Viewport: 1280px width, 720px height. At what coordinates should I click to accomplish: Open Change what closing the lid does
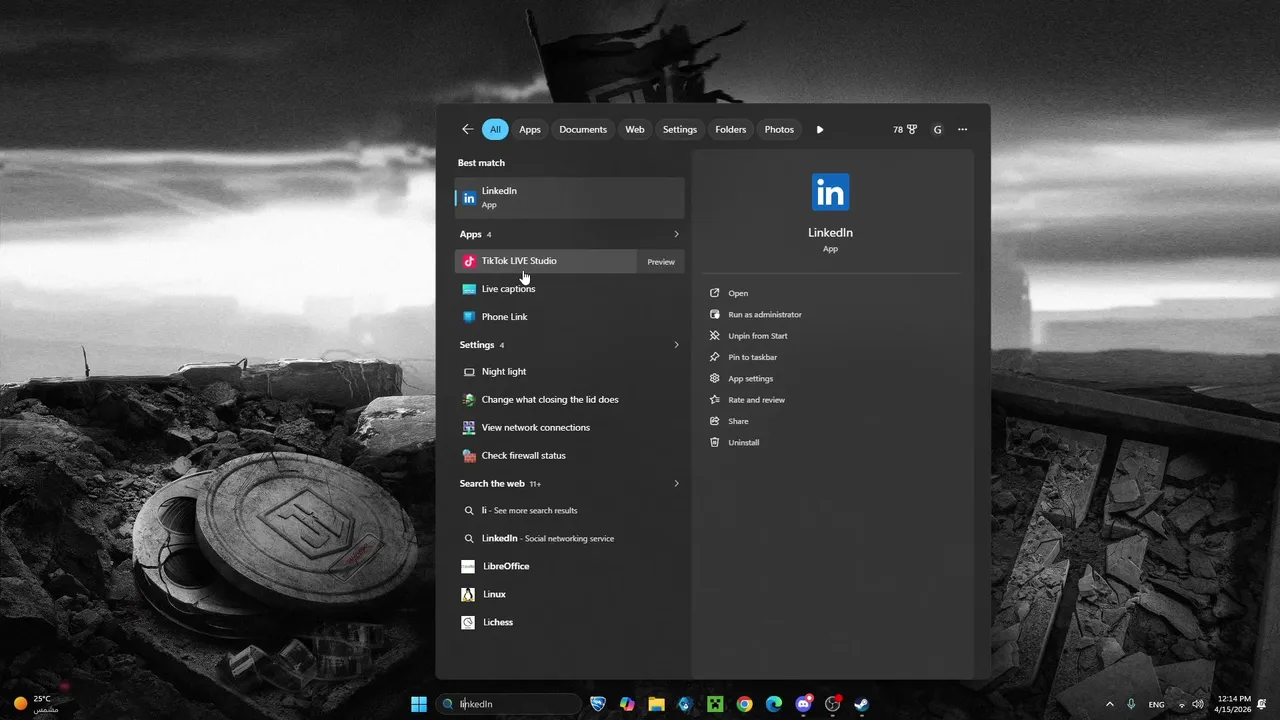point(569,400)
